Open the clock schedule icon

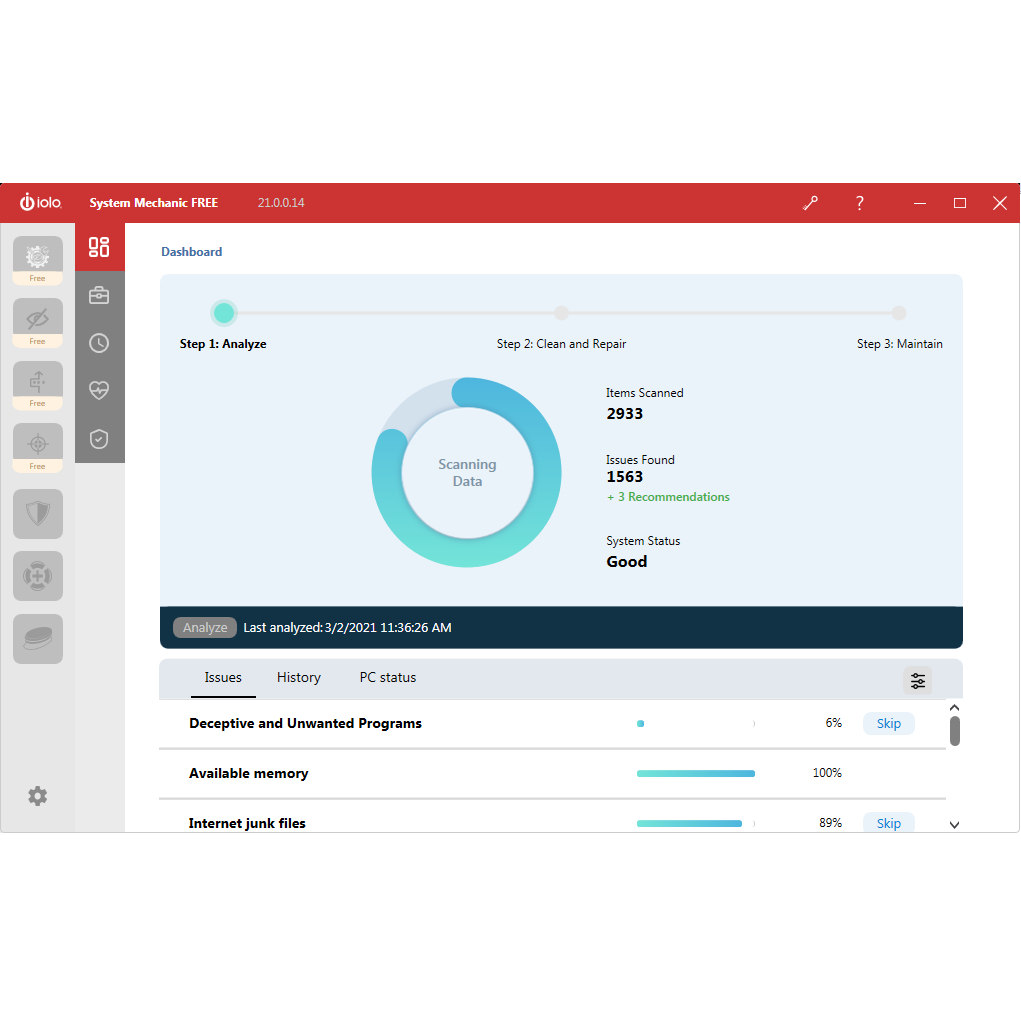(99, 343)
